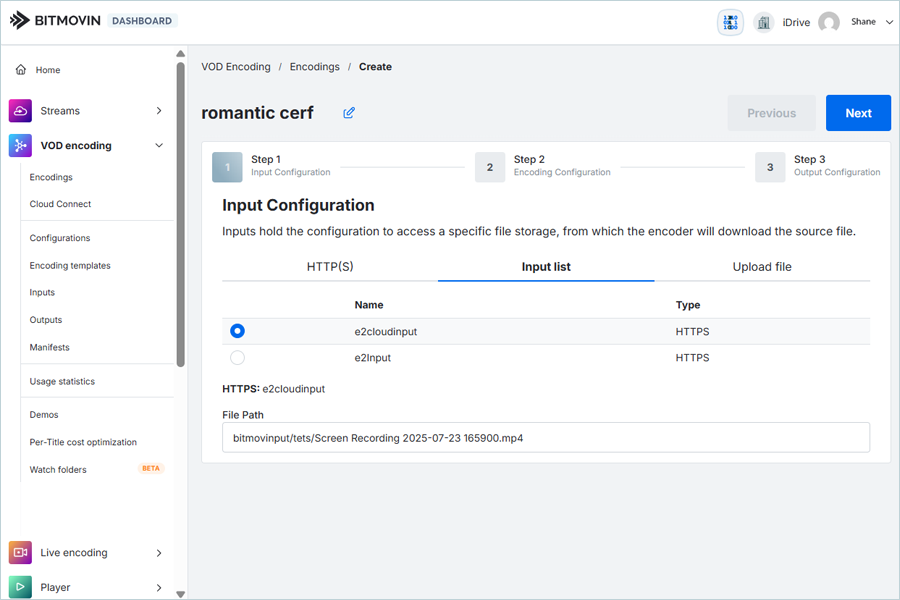Click the Home icon in sidebar
The height and width of the screenshot is (600, 900).
[21, 70]
